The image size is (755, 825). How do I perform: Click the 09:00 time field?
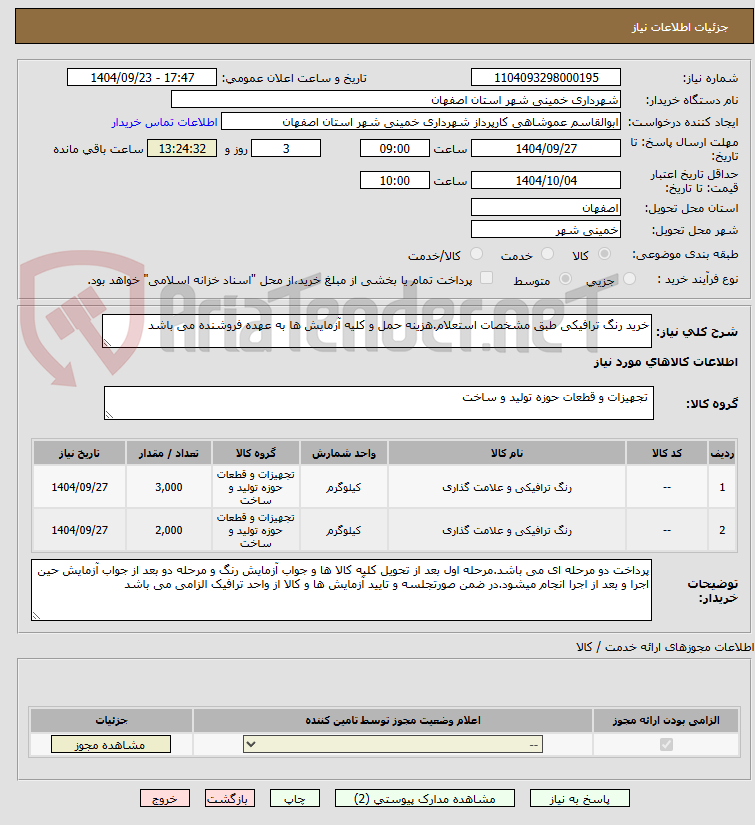pos(395,148)
